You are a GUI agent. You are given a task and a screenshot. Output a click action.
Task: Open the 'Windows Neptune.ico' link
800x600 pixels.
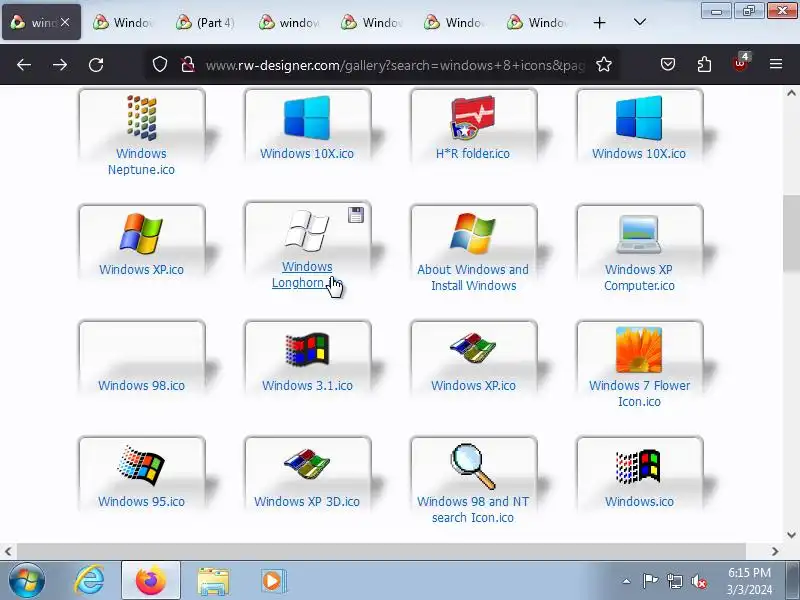(x=141, y=161)
